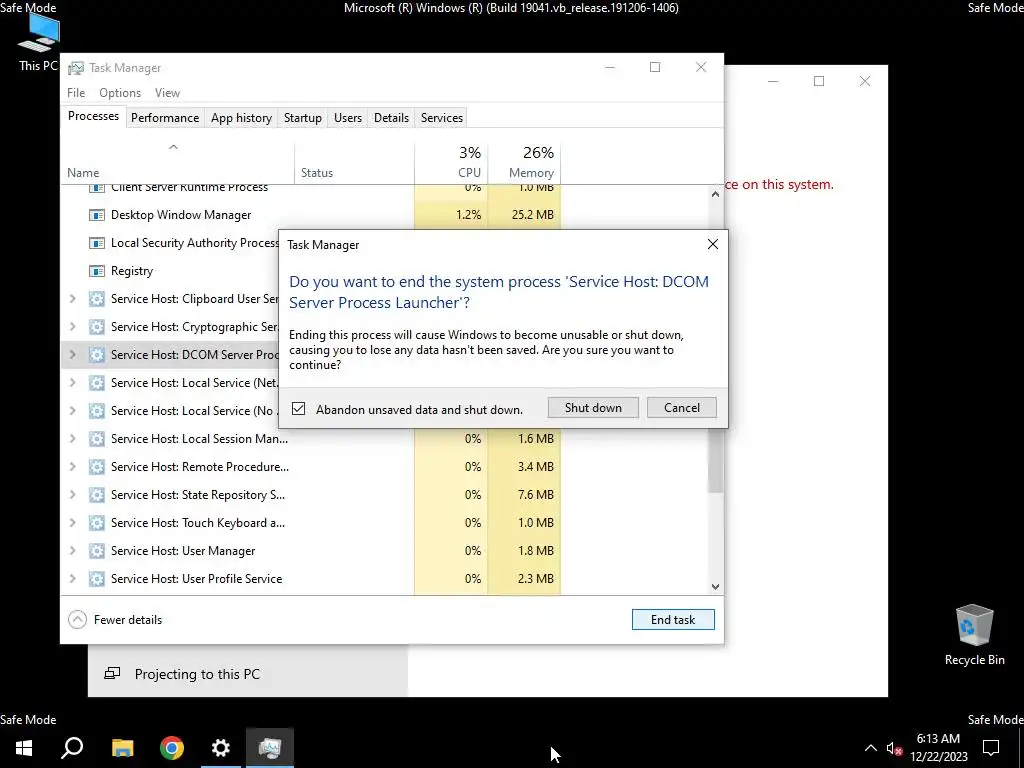Click process list scrollbar down arrow
The width and height of the screenshot is (1024, 768).
[715, 586]
